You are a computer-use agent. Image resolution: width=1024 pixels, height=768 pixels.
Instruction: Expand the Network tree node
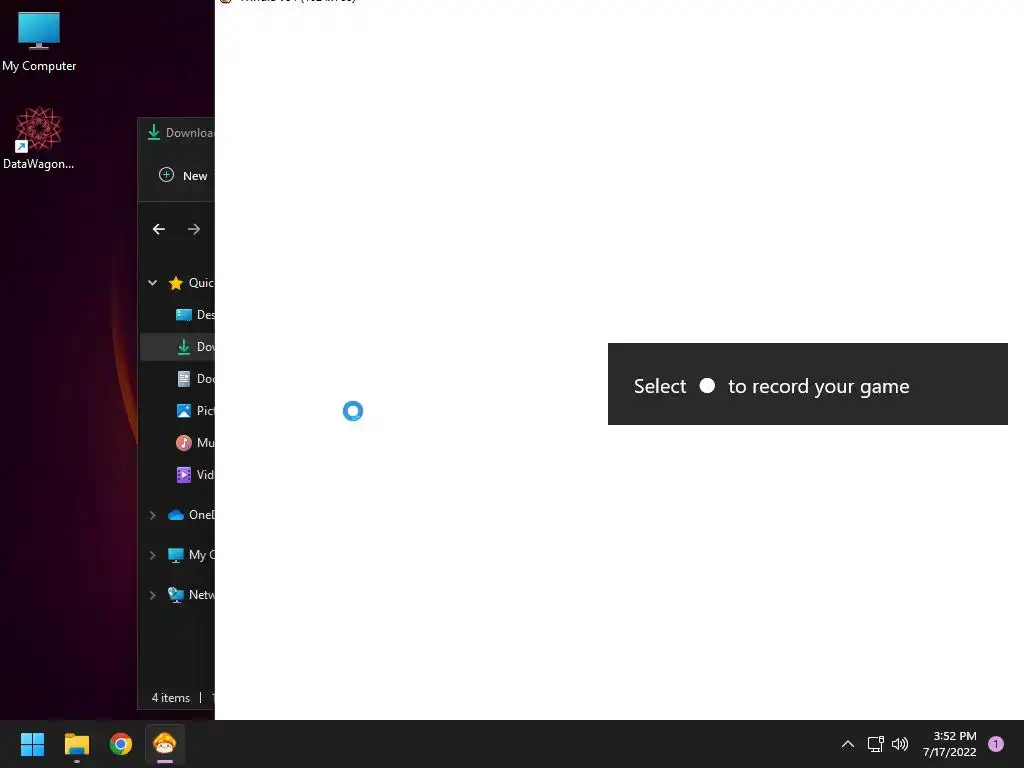point(152,595)
